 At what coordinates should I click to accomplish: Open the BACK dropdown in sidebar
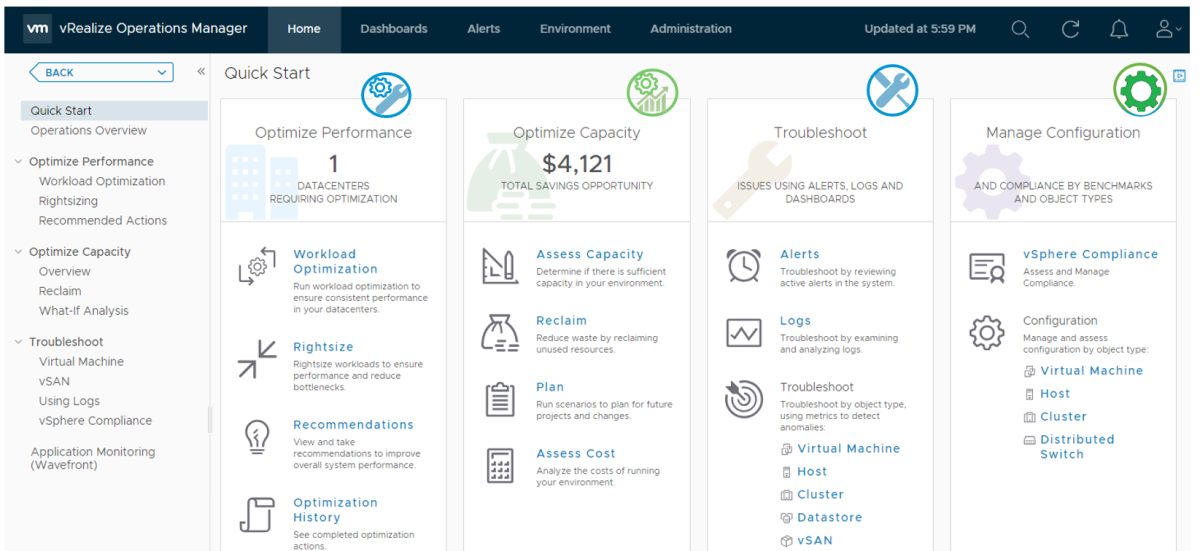(101, 72)
